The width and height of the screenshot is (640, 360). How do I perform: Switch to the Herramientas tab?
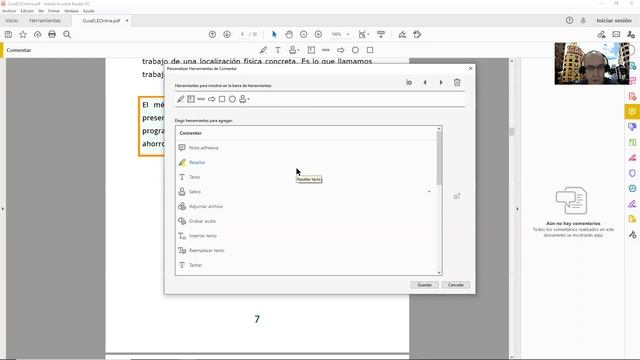point(45,20)
